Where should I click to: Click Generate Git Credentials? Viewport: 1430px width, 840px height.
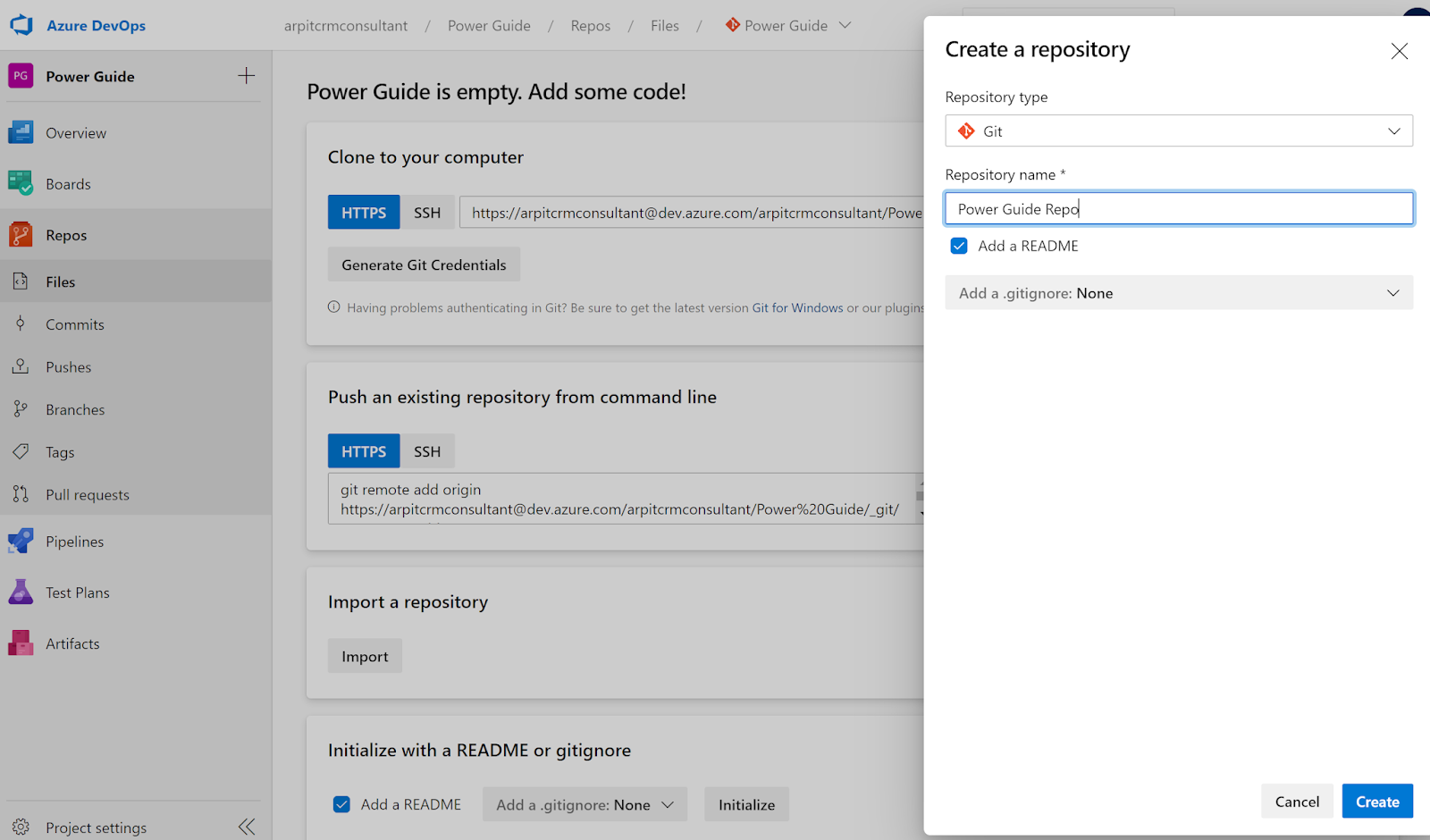[x=423, y=264]
